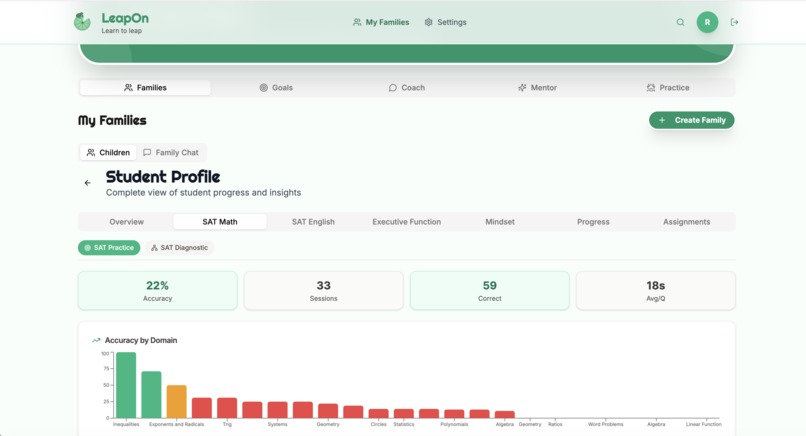Click the logout arrow icon
The image size is (806, 436).
(x=735, y=22)
